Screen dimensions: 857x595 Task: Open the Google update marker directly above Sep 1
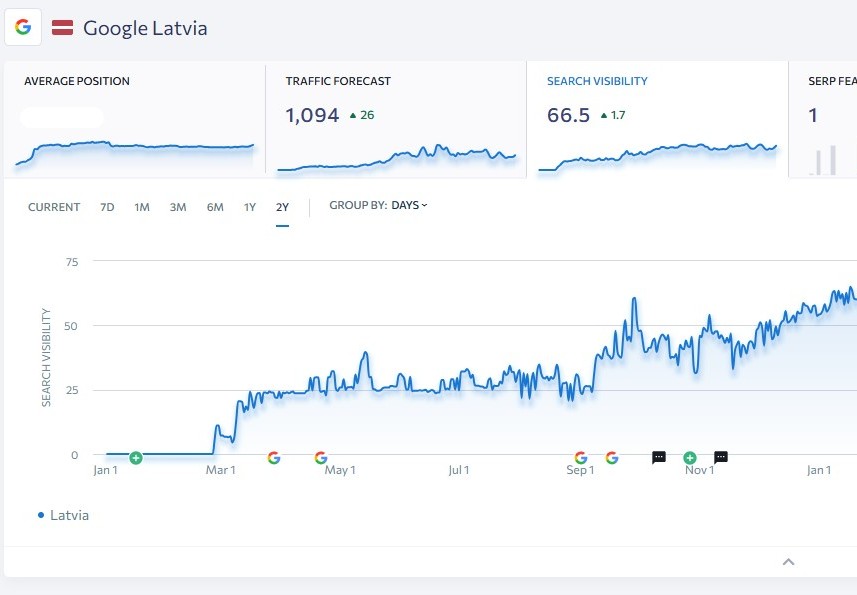click(581, 458)
